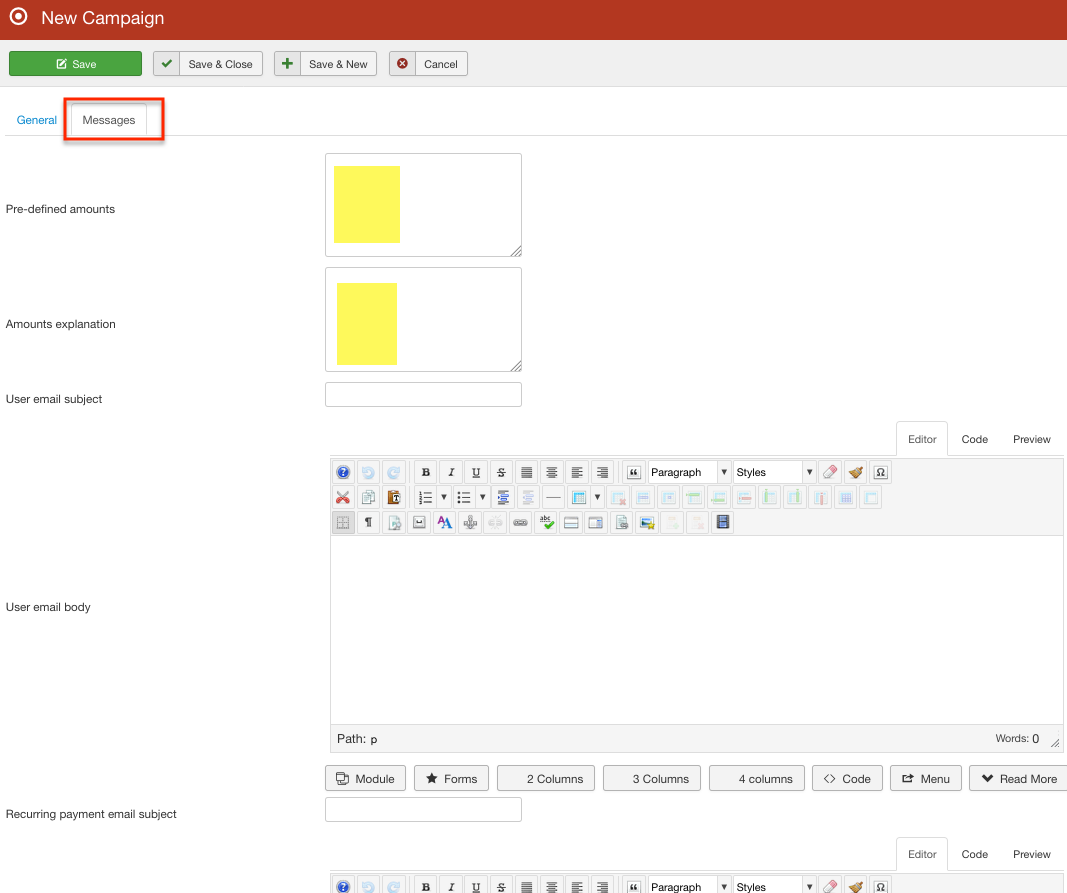Click the strikethrough icon in the editor toolbar
Viewport: 1067px width, 893px height.
coord(501,473)
